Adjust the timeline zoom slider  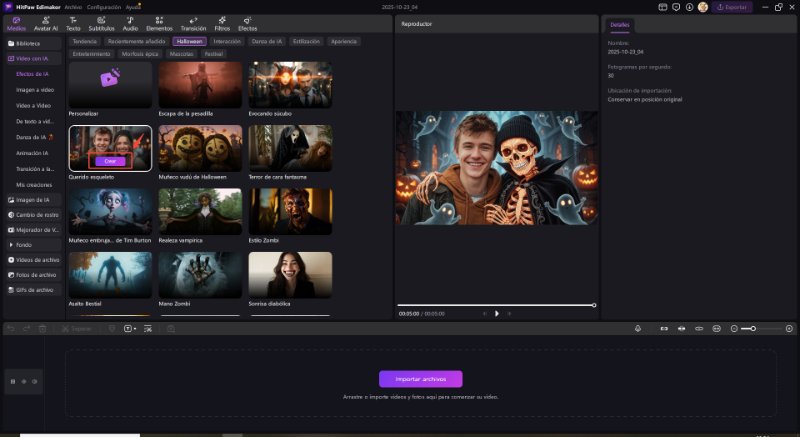click(754, 328)
